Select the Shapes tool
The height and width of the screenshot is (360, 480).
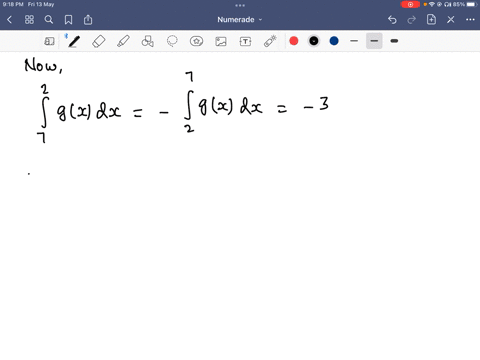(x=148, y=41)
